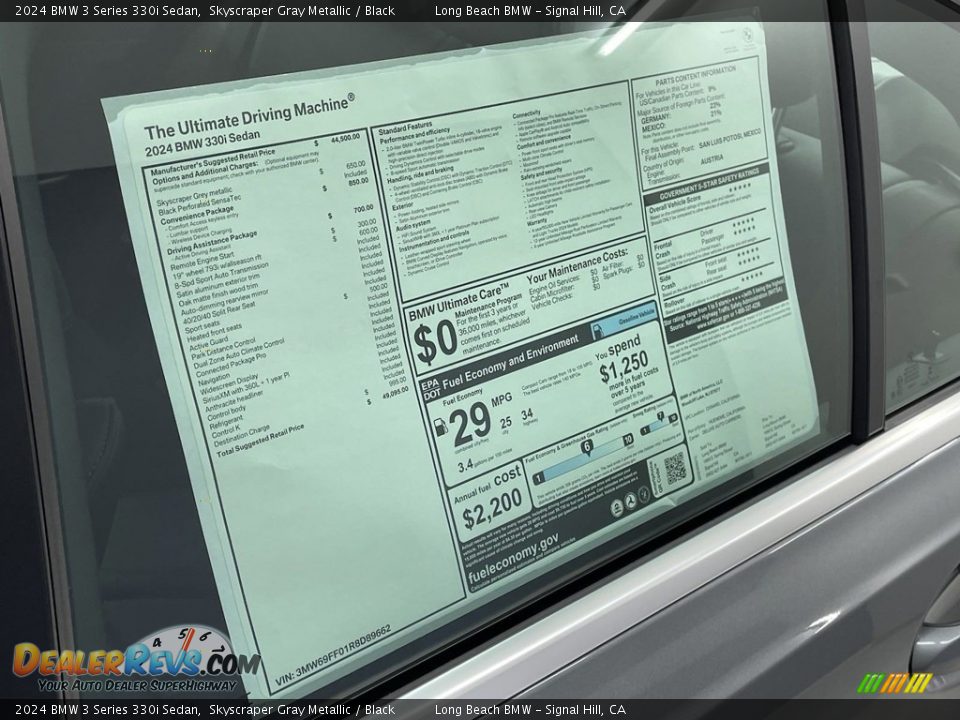The width and height of the screenshot is (960, 720).
Task: Click 'Connected Package Pro' option
Action: point(231,366)
